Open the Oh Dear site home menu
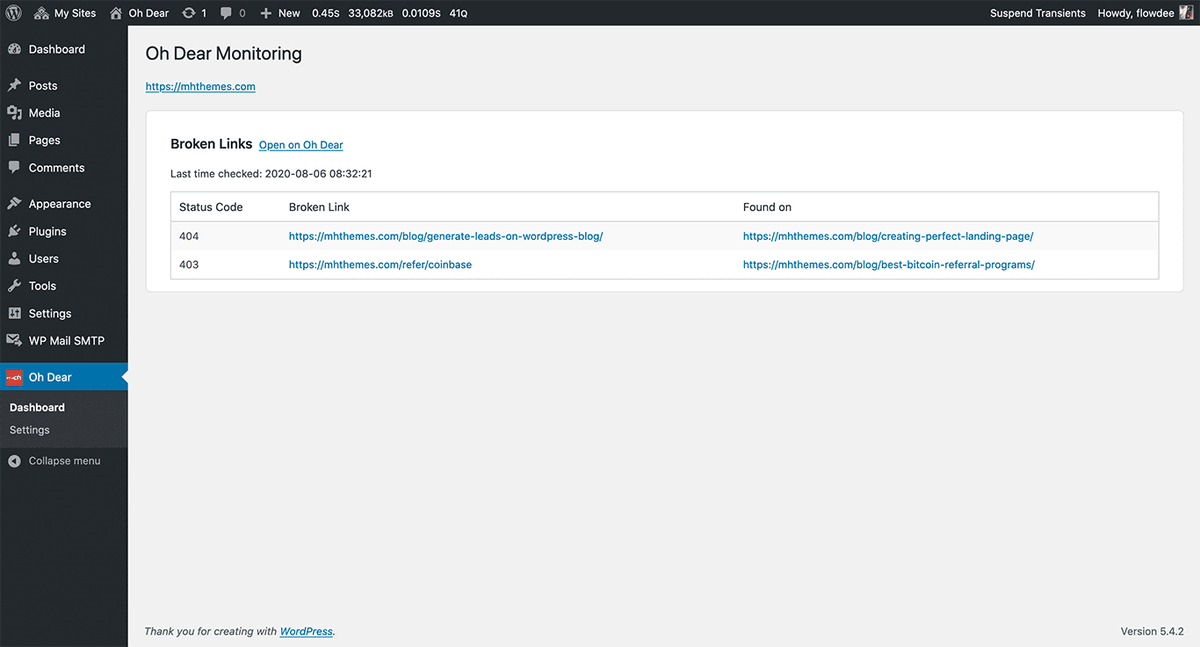Screen dimensions: 1200x647 click(139, 13)
